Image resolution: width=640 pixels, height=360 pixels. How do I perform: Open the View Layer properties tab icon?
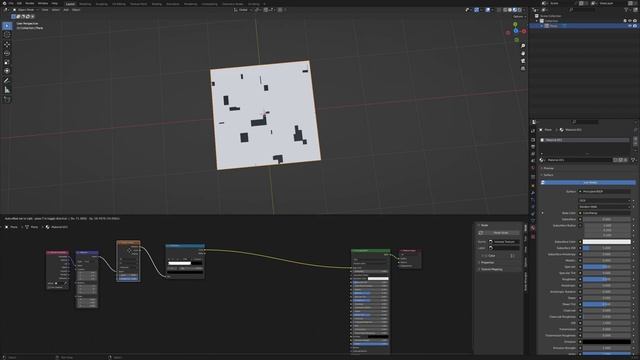(x=533, y=154)
